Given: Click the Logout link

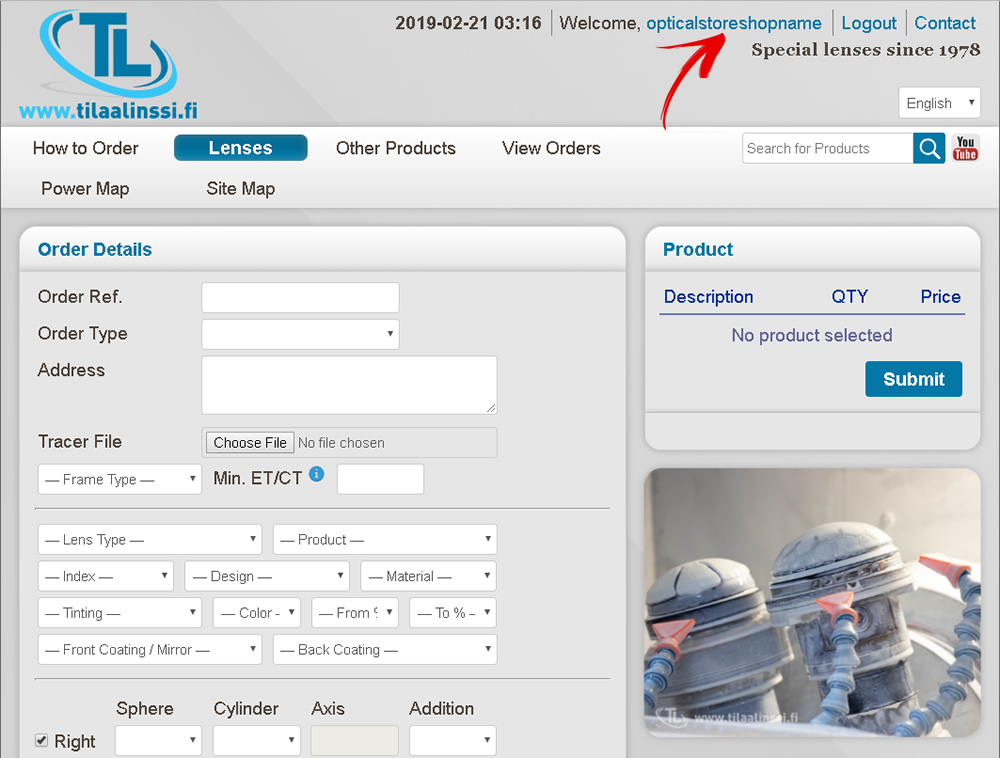Looking at the screenshot, I should tap(868, 23).
